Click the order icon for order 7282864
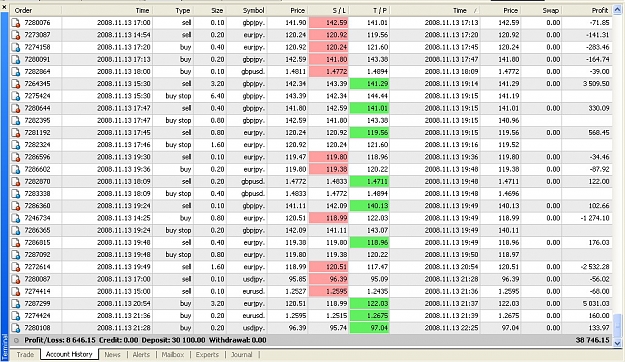The width and height of the screenshot is (625, 362). [16, 72]
